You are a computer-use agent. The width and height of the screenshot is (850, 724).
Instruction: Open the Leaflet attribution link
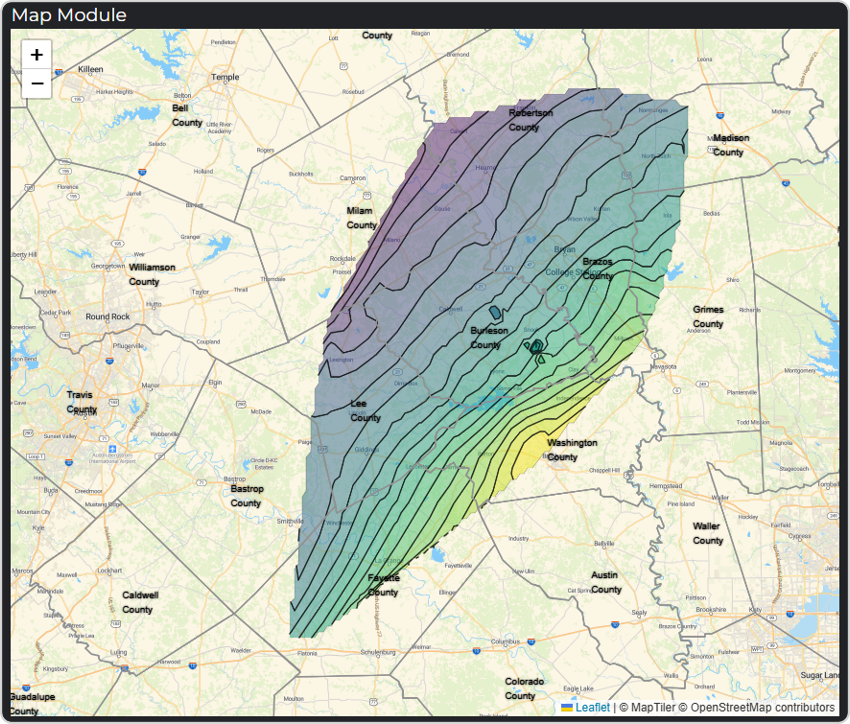click(x=592, y=707)
